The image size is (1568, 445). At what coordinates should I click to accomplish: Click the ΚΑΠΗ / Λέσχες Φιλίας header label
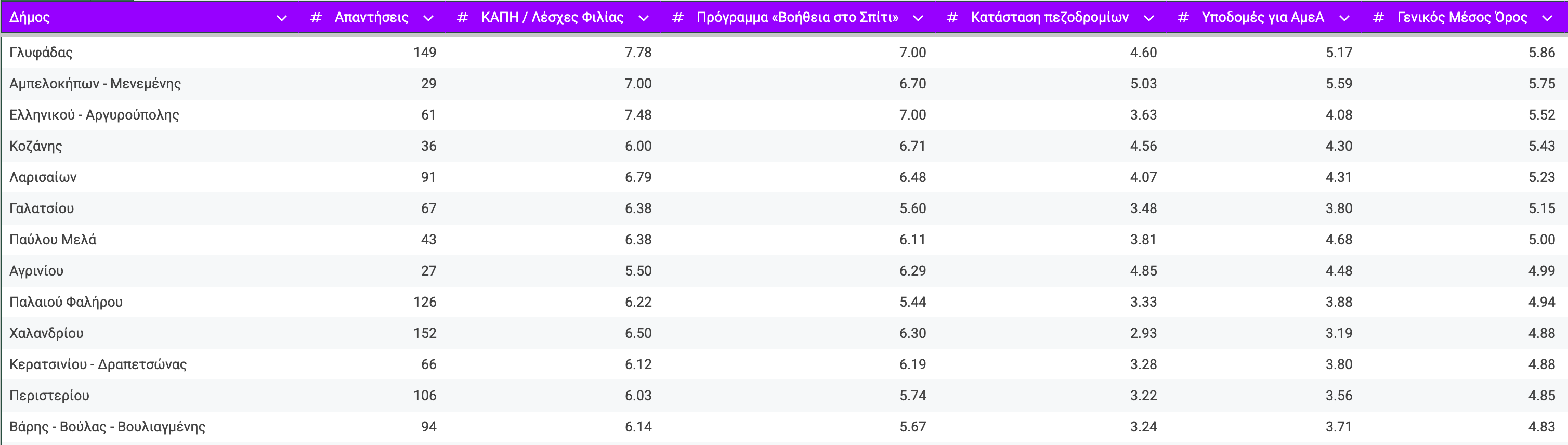point(552,17)
